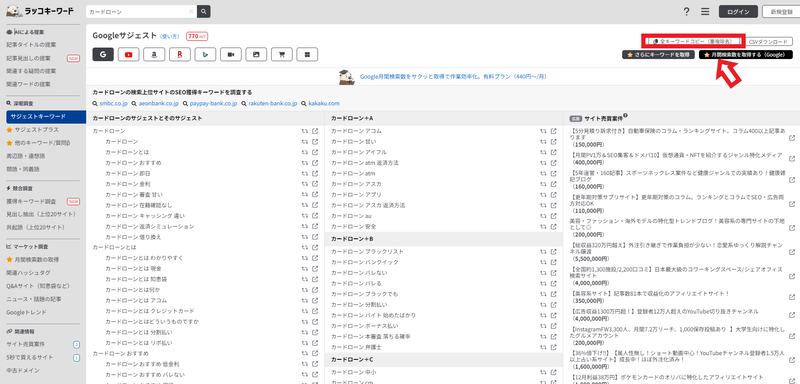This screenshot has width=800, height=384.
Task: Open external link for カードローン 分割払い
Action: [x=554, y=305]
